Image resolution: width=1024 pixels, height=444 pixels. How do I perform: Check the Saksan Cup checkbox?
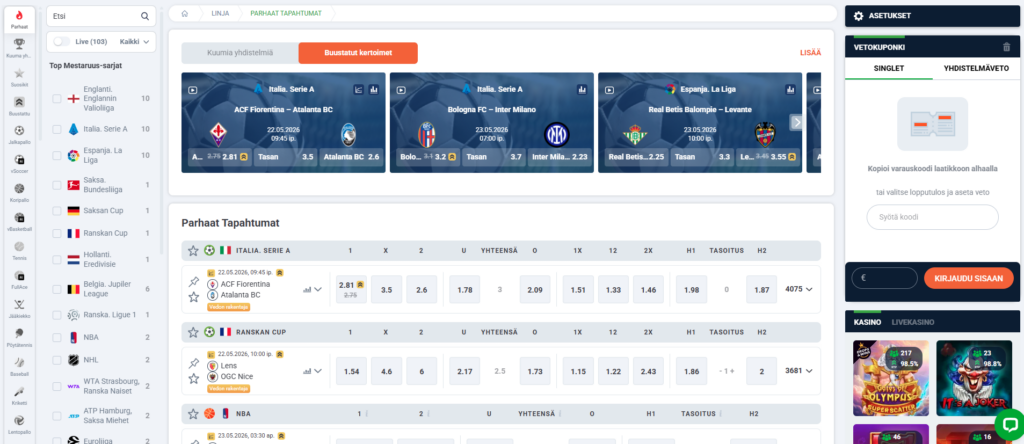pos(57,211)
